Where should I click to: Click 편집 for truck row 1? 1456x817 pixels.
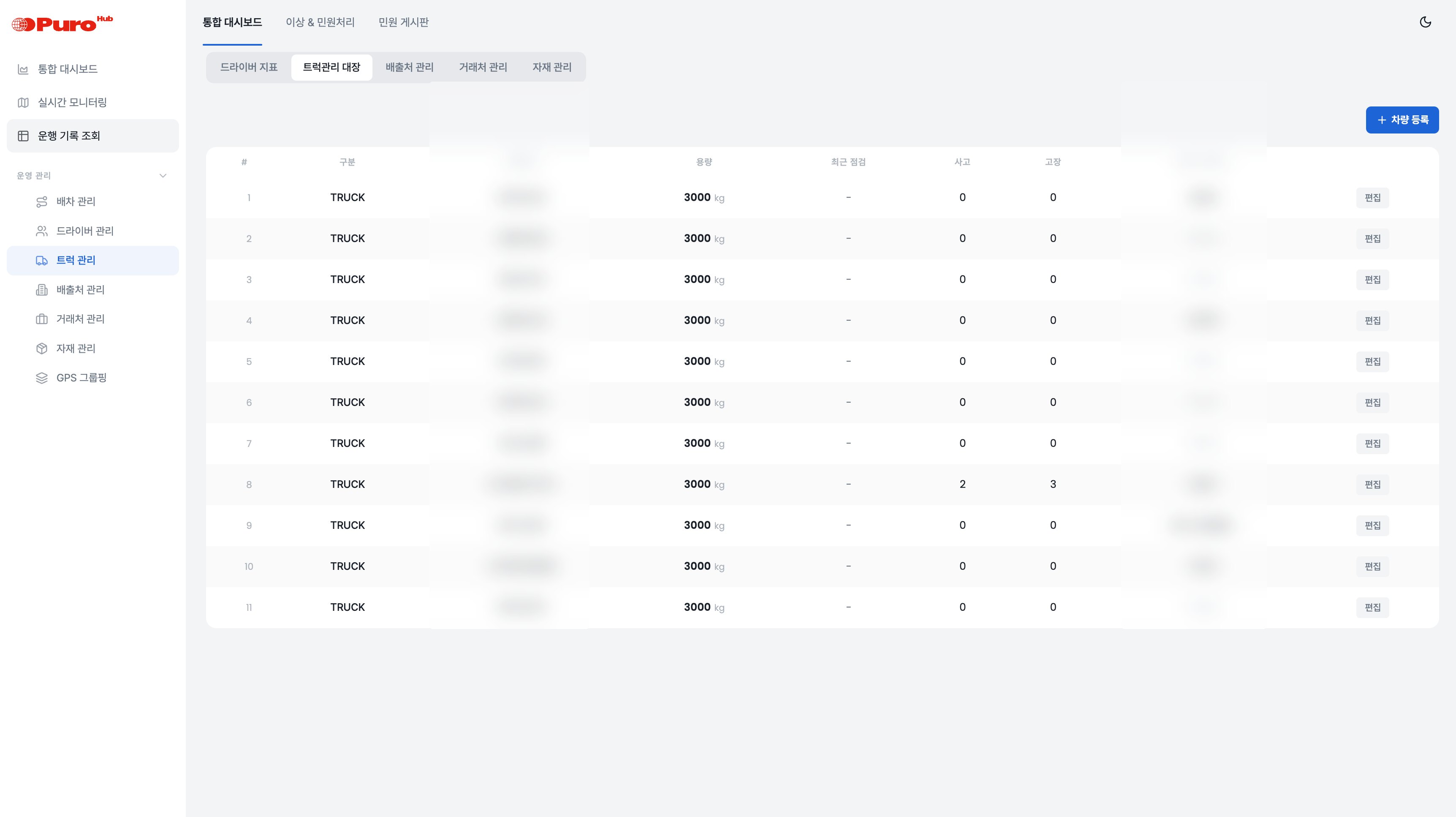[1372, 198]
